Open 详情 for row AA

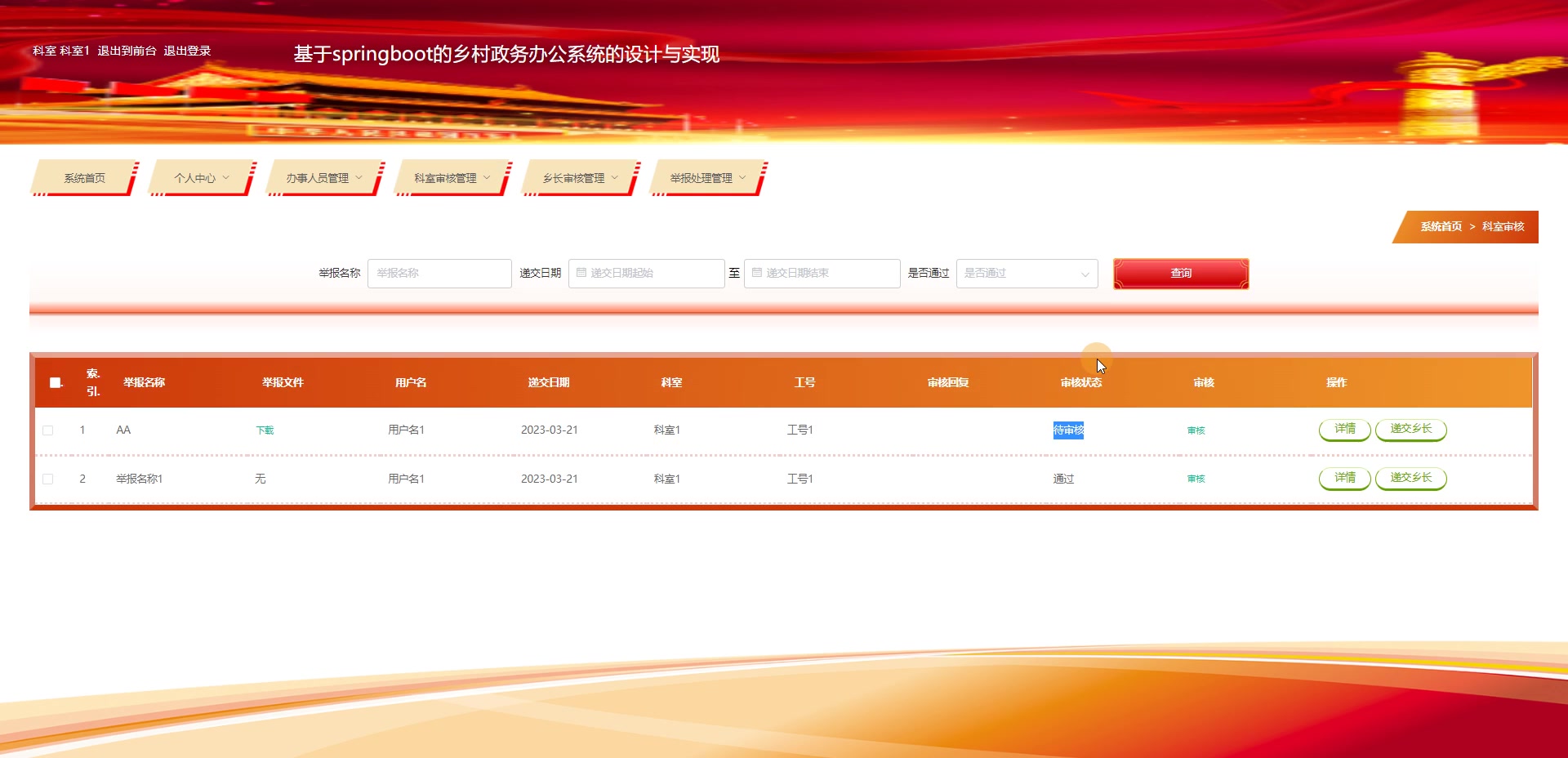tap(1344, 429)
